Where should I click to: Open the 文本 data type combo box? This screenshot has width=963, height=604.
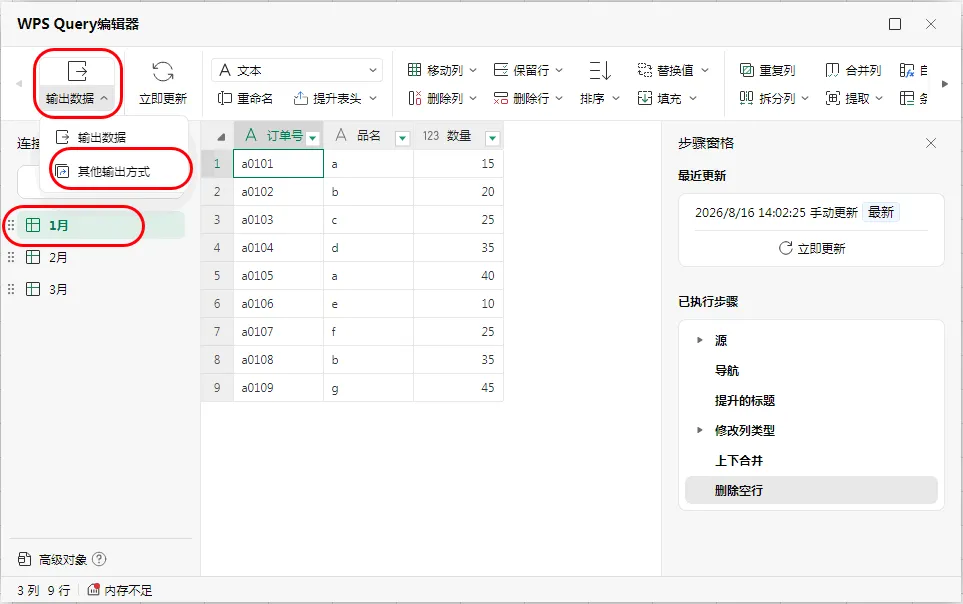[x=297, y=70]
